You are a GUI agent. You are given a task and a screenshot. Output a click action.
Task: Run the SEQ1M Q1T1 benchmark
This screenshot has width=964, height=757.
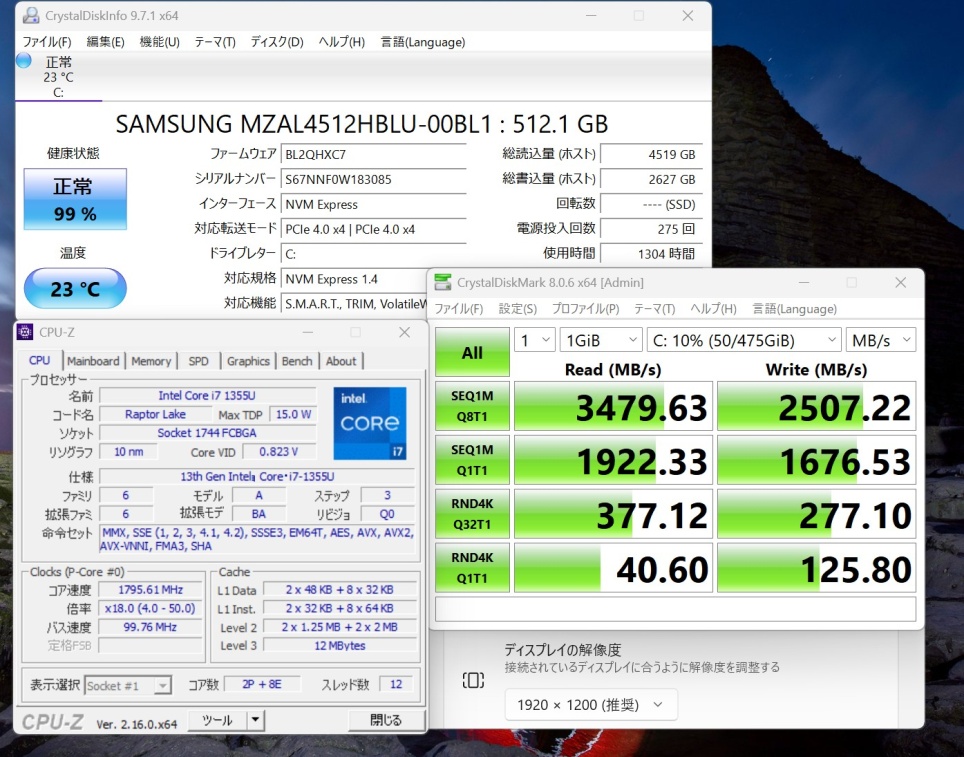coord(472,460)
